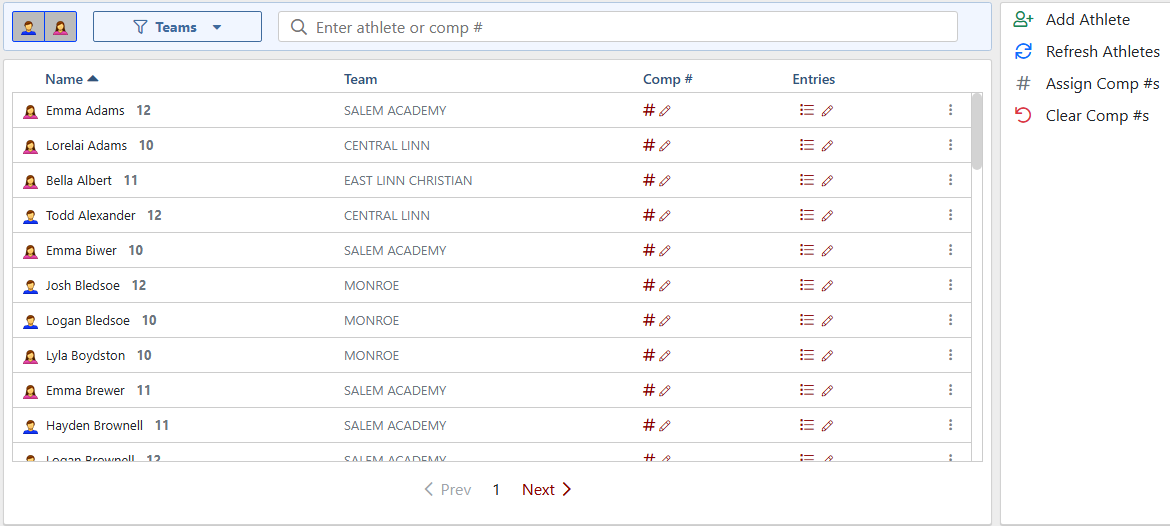The image size is (1170, 526).
Task: Click the Refresh Athletes icon
Action: click(x=1023, y=51)
